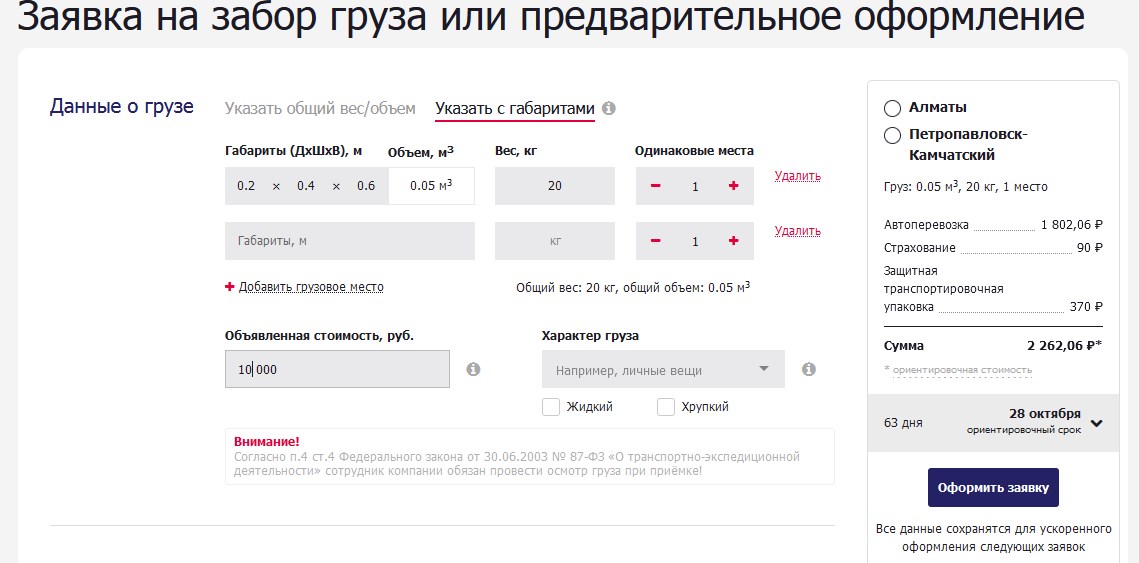This screenshot has width=1139, height=563.
Task: Open the 'Характер груза' dropdown
Action: [663, 370]
